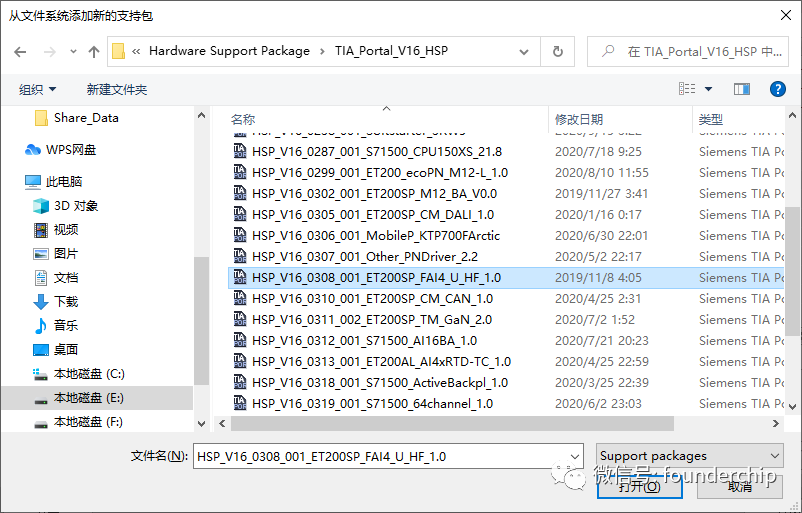
Task: Click the search box for TIA_Portal_V16_HSP
Action: 688,52
